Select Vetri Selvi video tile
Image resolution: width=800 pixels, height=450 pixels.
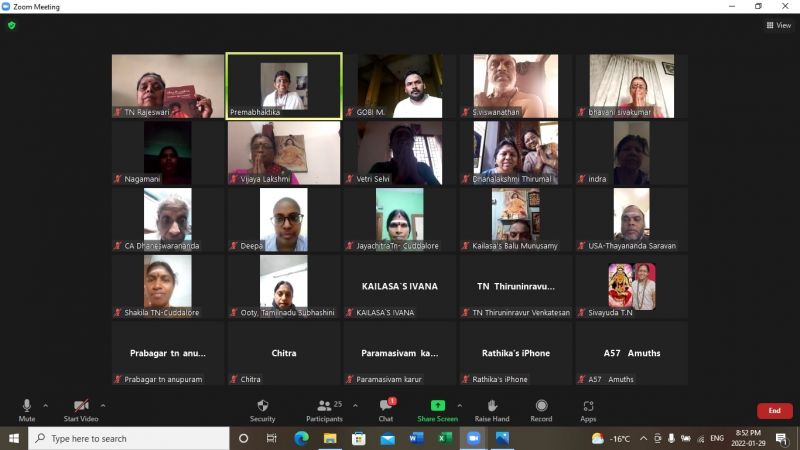click(400, 153)
